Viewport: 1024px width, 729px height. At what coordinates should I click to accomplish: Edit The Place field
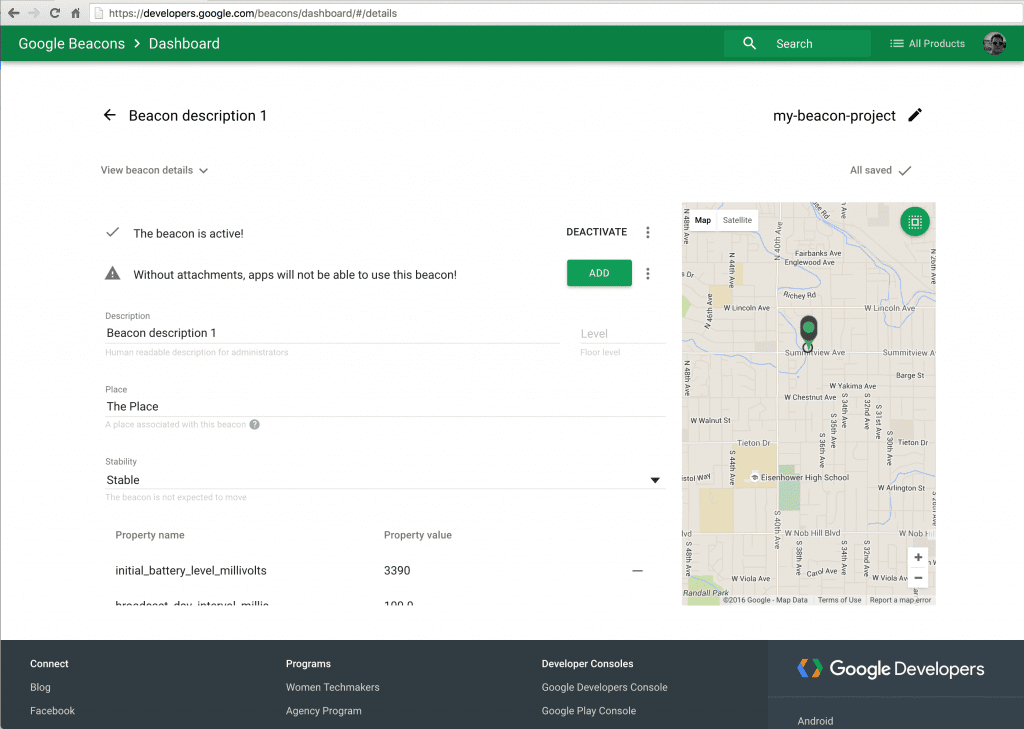tap(385, 406)
